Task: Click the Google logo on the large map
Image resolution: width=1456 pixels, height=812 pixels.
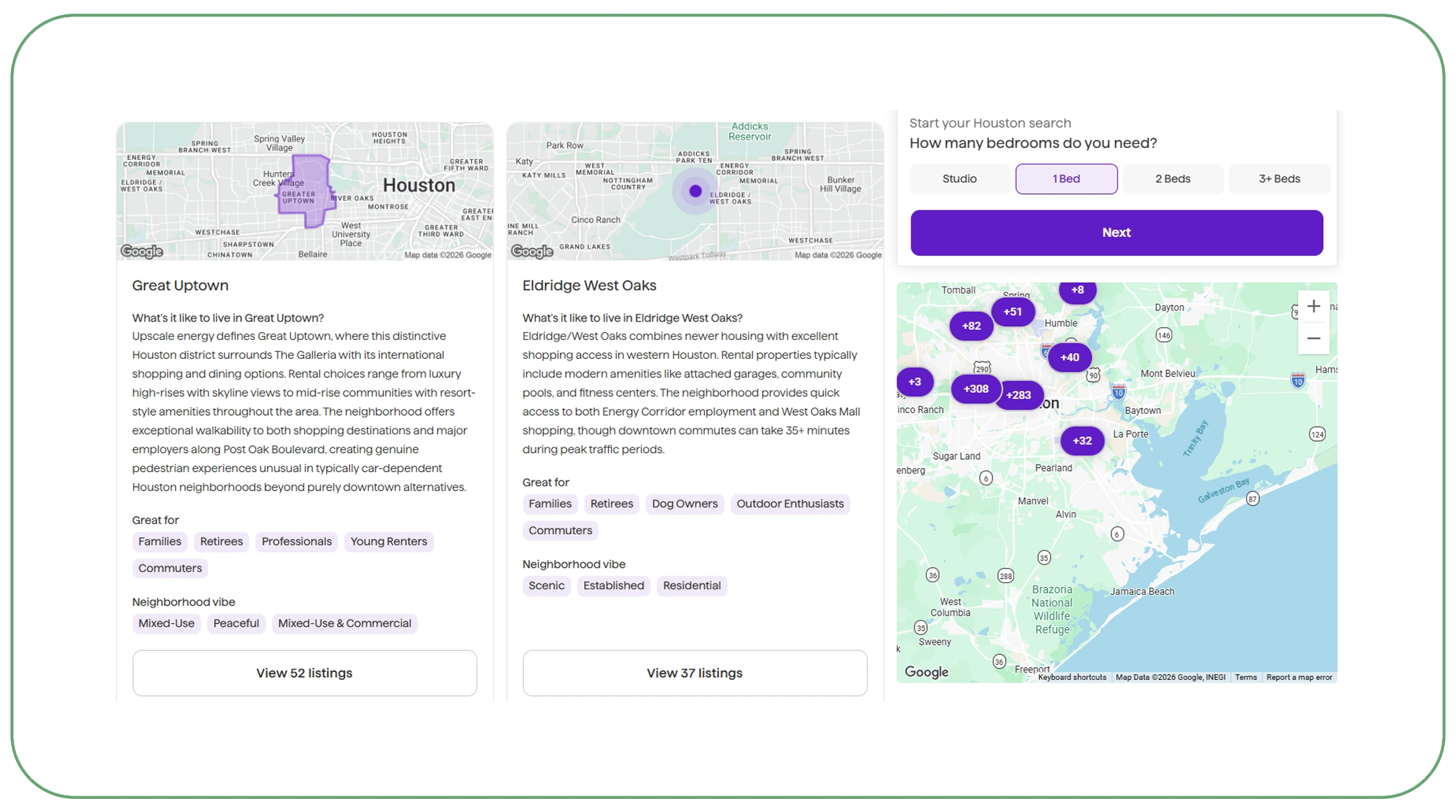Action: 926,672
